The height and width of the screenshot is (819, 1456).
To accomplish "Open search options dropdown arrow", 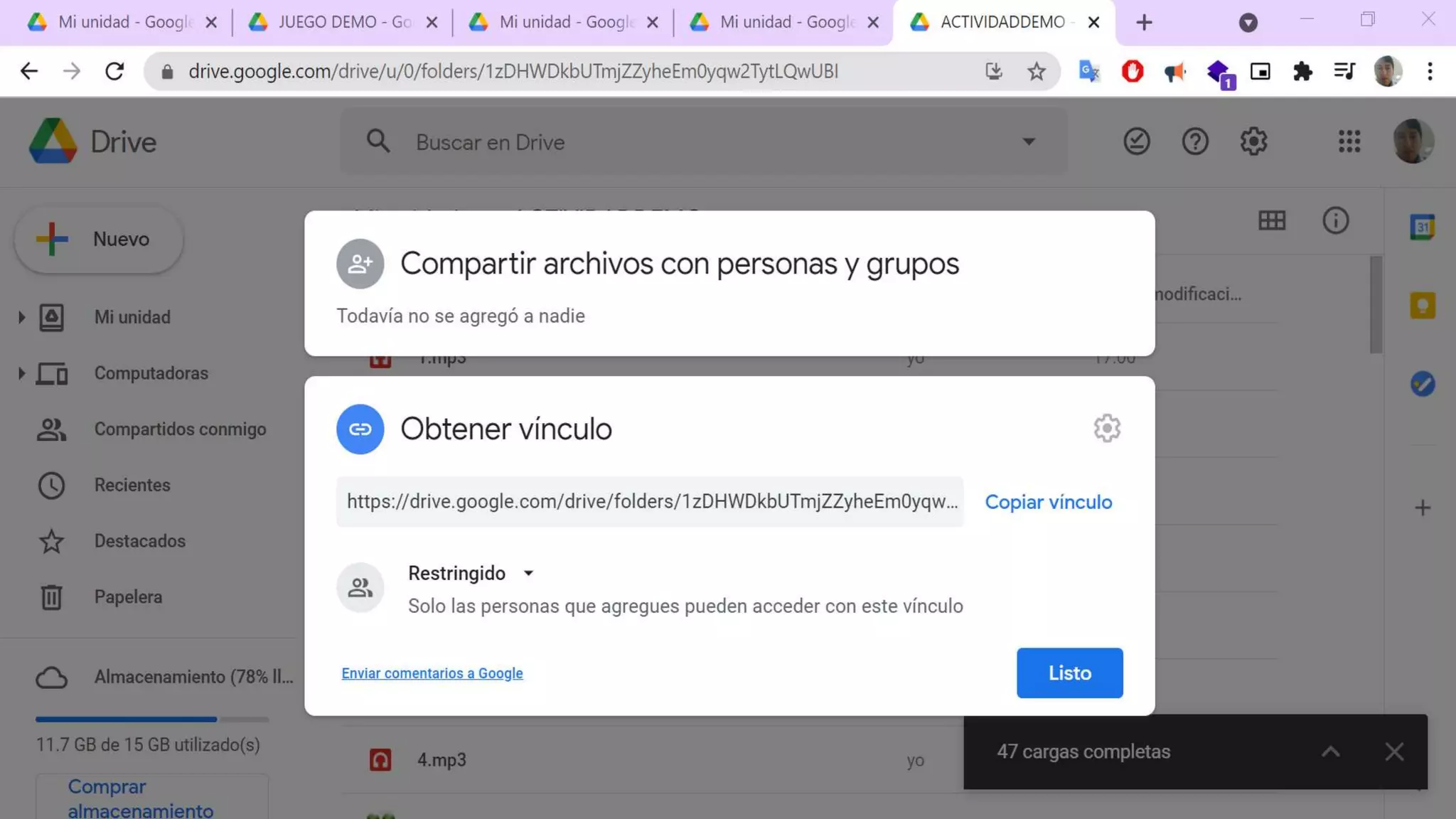I will coord(1029,141).
